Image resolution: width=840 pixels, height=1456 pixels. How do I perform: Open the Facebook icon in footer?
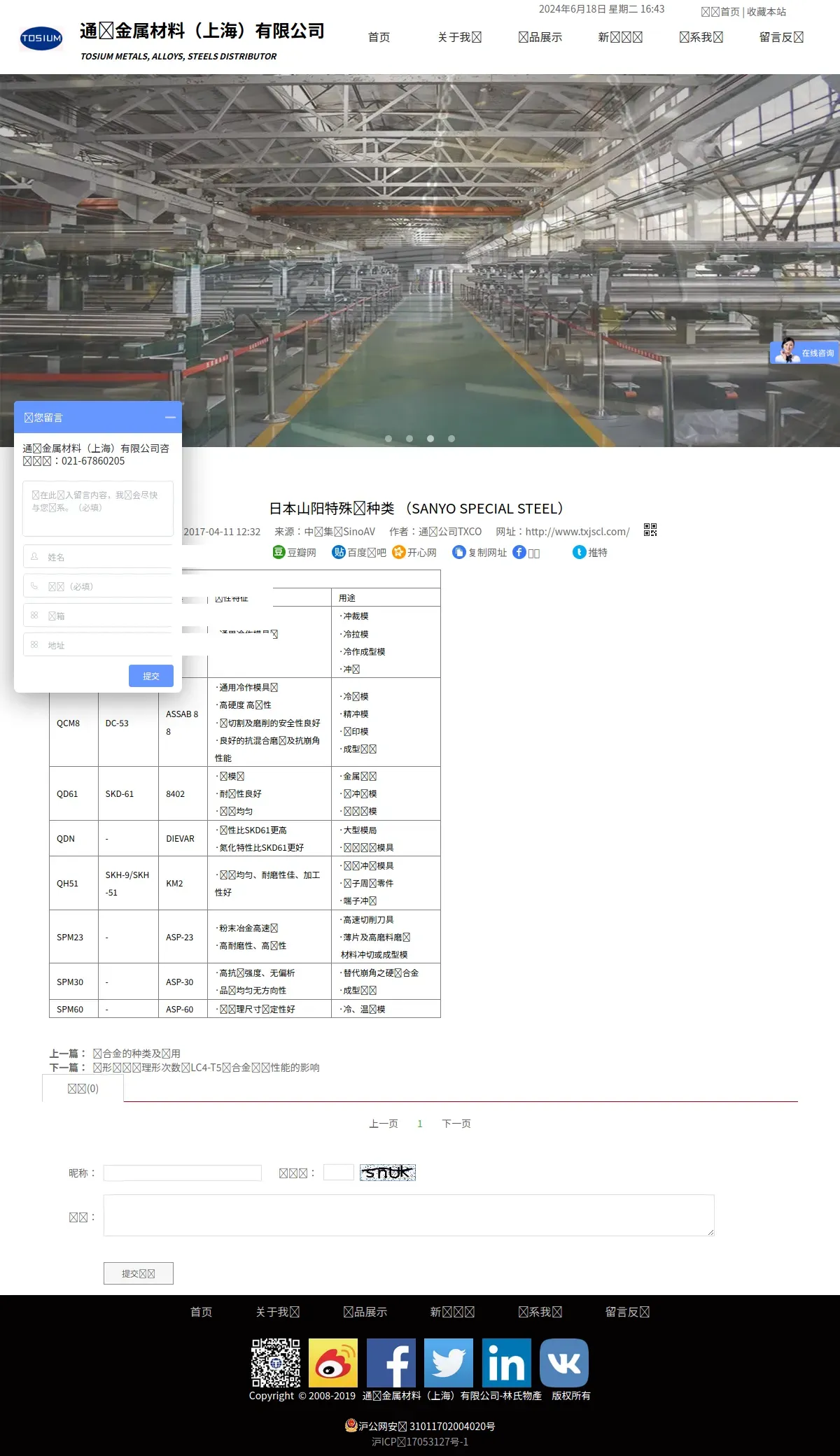click(391, 1363)
